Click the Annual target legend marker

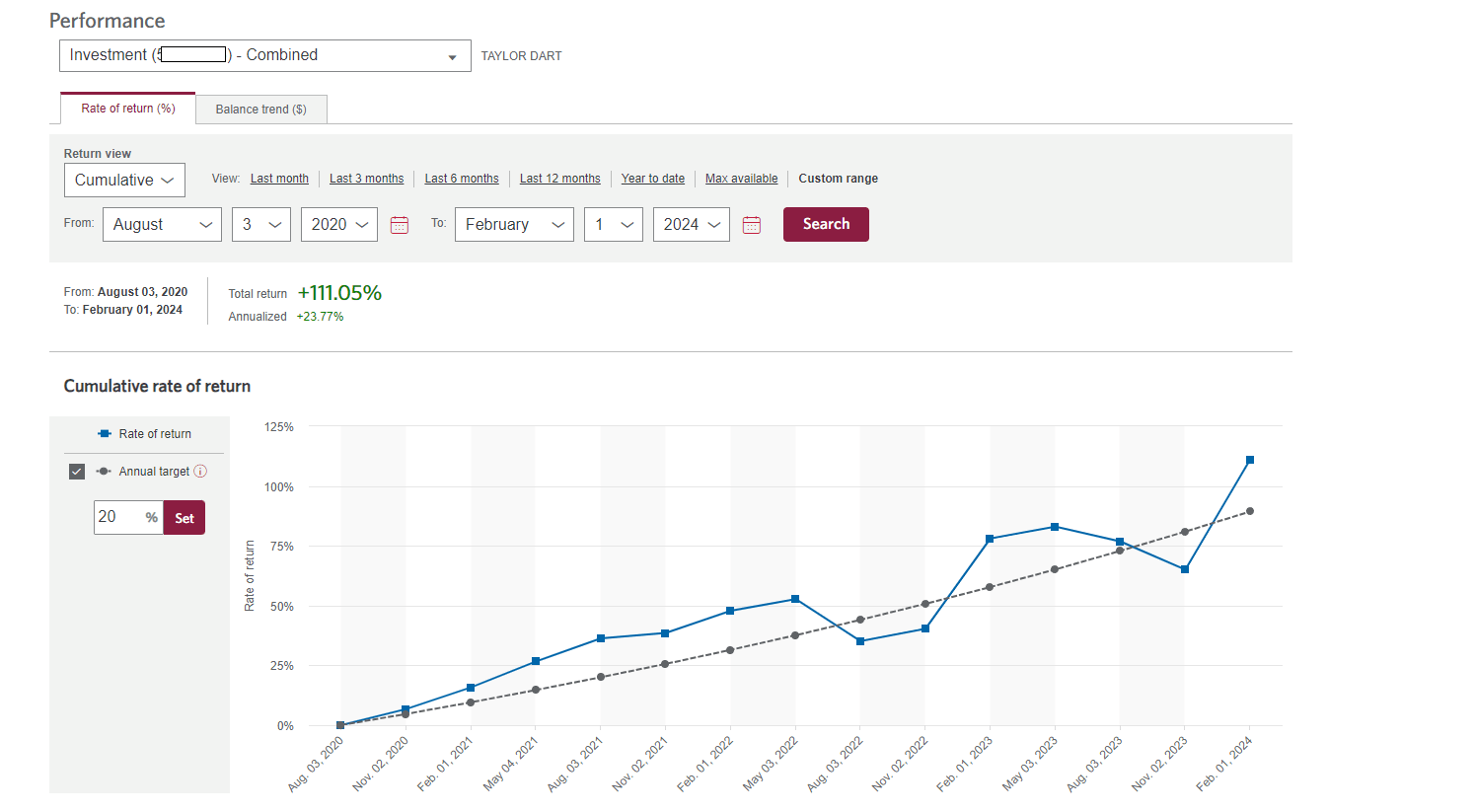[104, 472]
